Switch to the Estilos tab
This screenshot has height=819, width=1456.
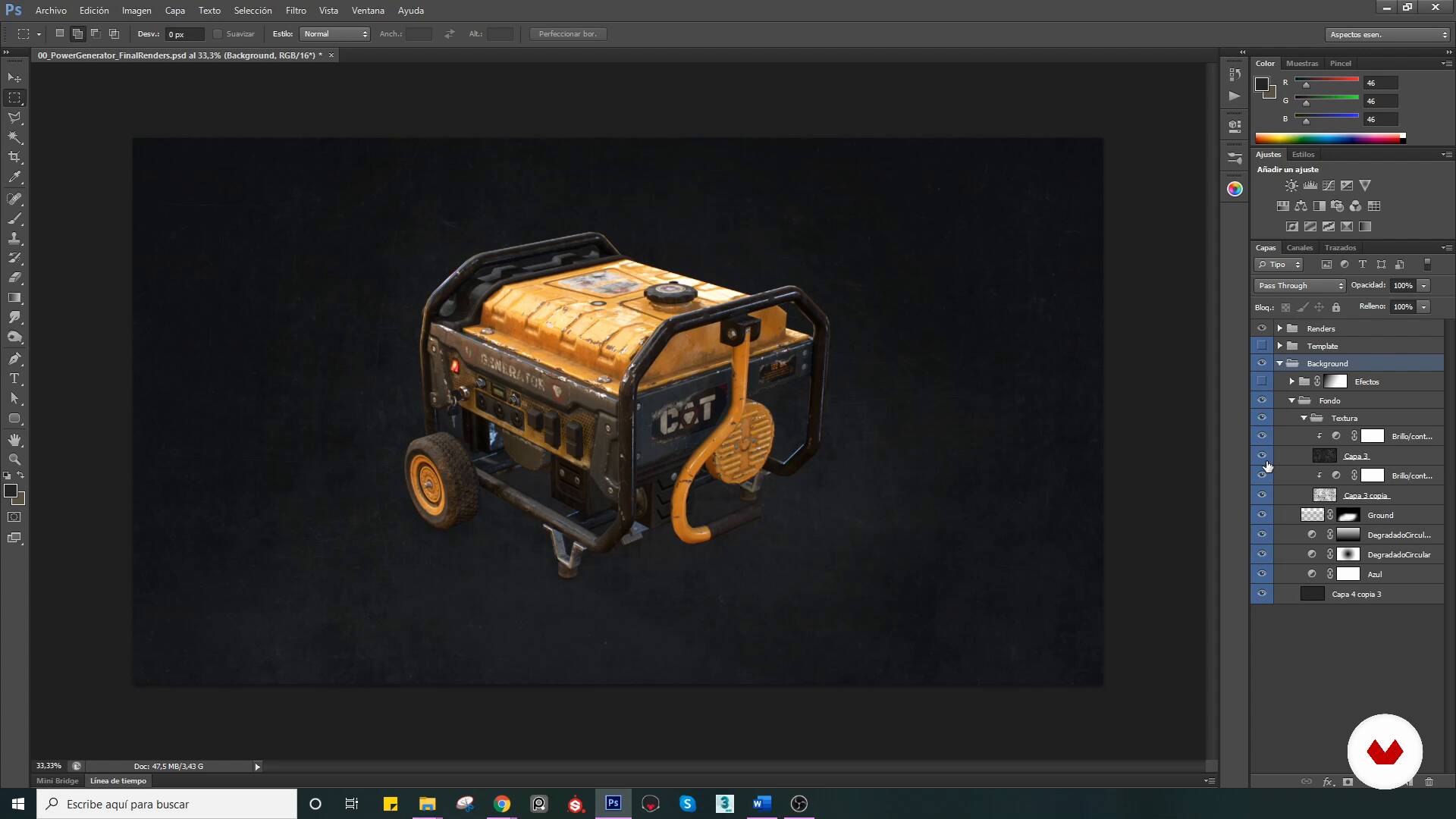coord(1304,155)
